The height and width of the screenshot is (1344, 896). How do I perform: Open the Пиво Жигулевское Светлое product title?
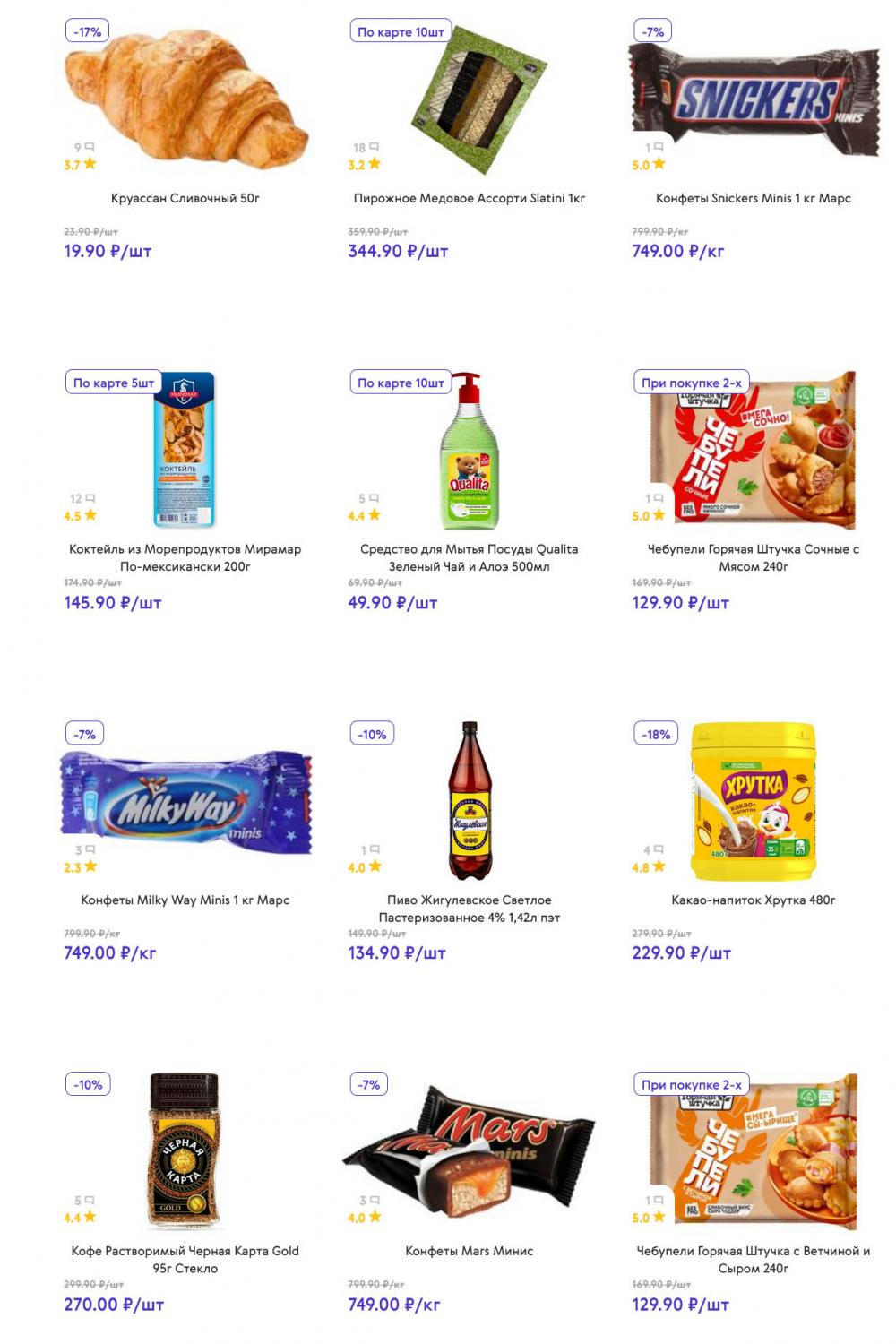pos(470,909)
